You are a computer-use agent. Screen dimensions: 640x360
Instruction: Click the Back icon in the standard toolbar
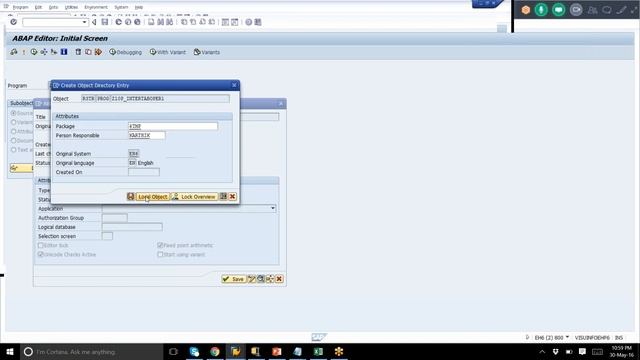pyautogui.click(x=118, y=22)
